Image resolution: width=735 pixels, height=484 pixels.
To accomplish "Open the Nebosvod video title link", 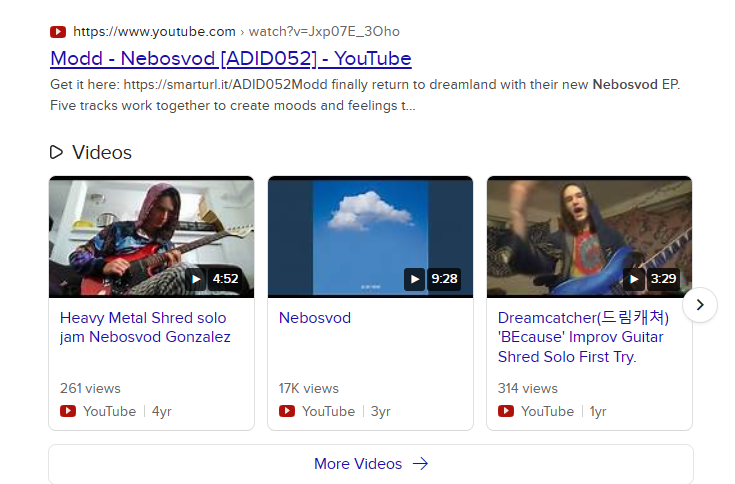I will coord(315,318).
